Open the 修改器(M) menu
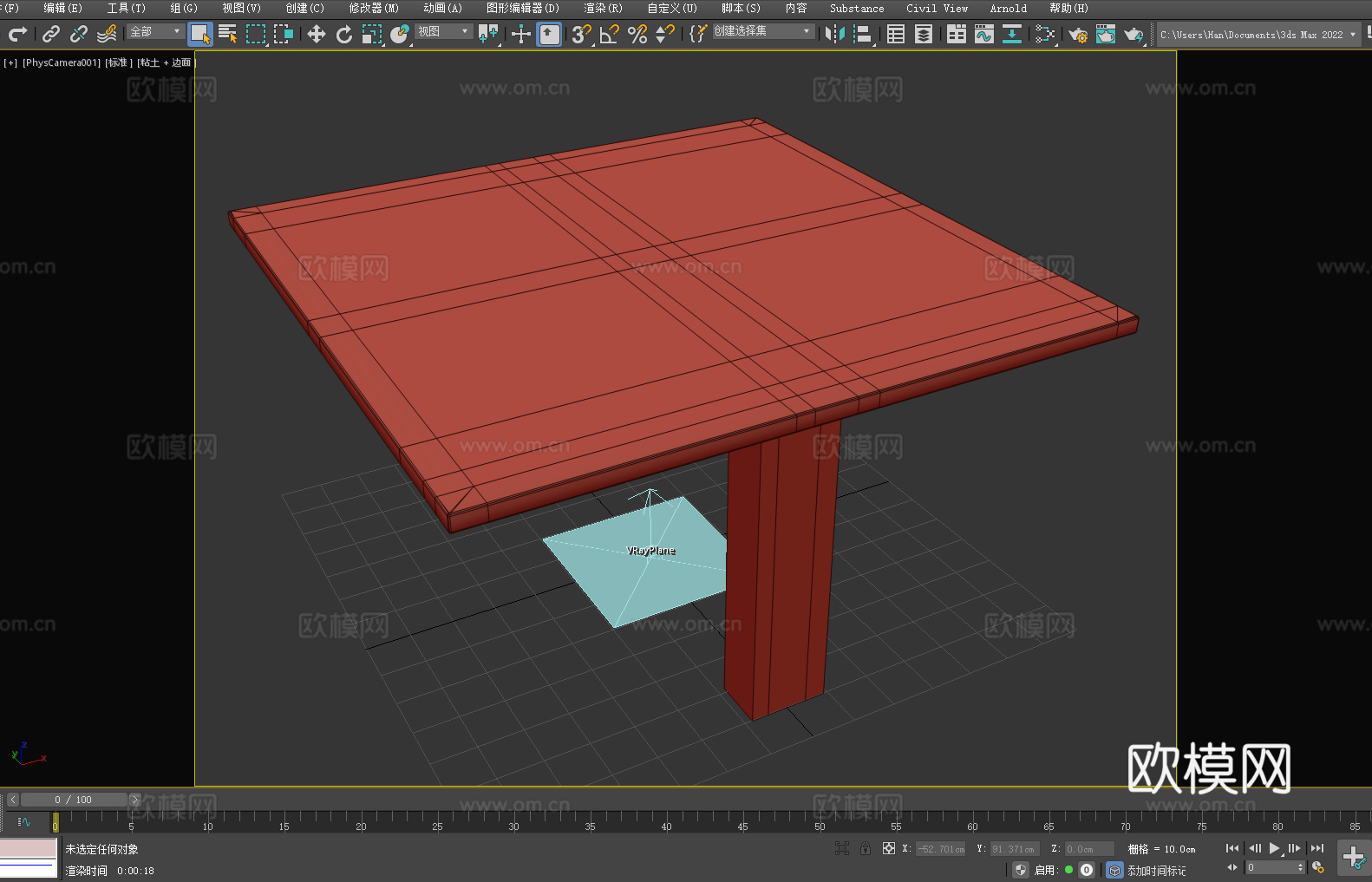Image resolution: width=1372 pixels, height=882 pixels. point(374,8)
